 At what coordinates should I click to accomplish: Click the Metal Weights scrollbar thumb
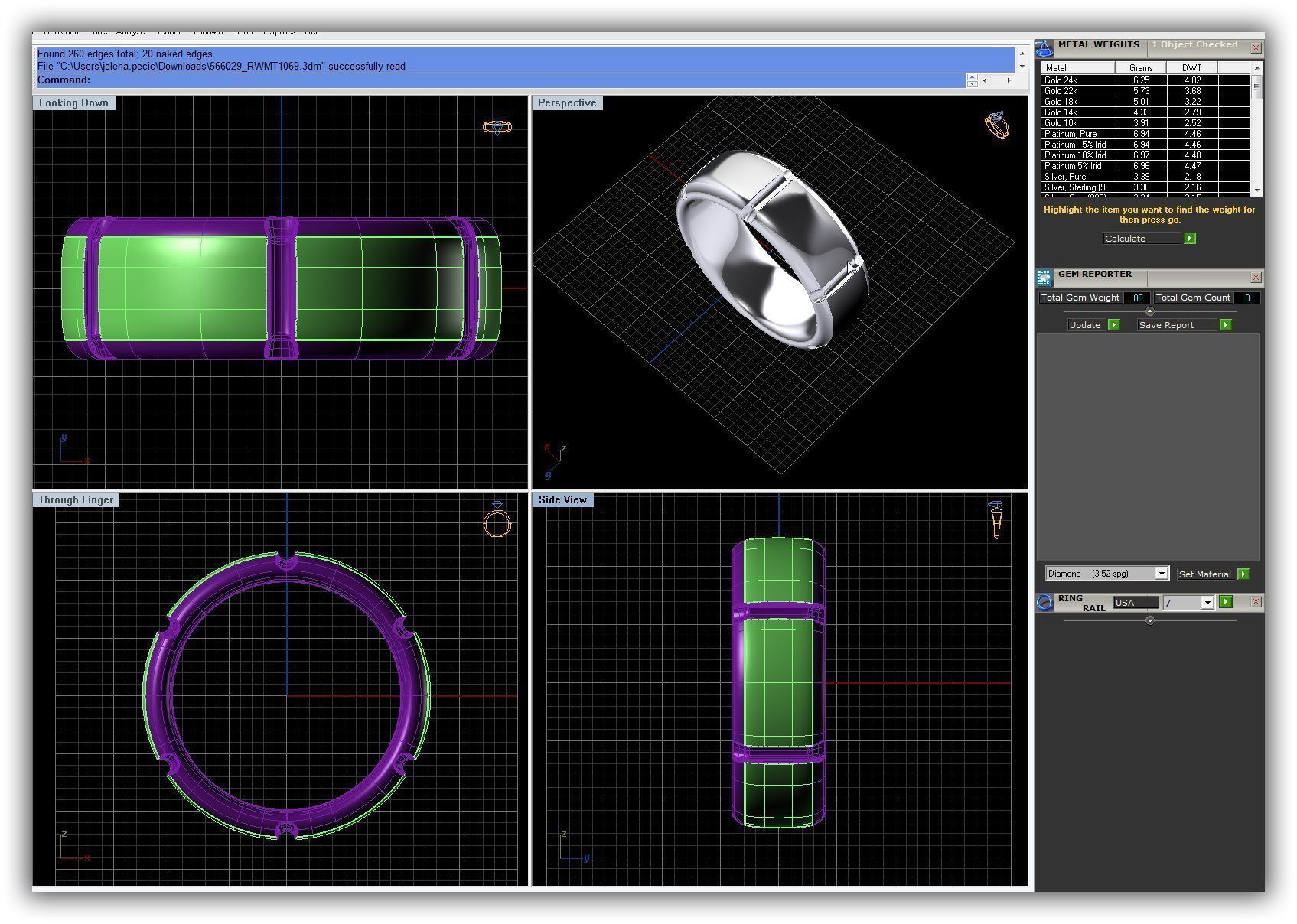point(1256,88)
